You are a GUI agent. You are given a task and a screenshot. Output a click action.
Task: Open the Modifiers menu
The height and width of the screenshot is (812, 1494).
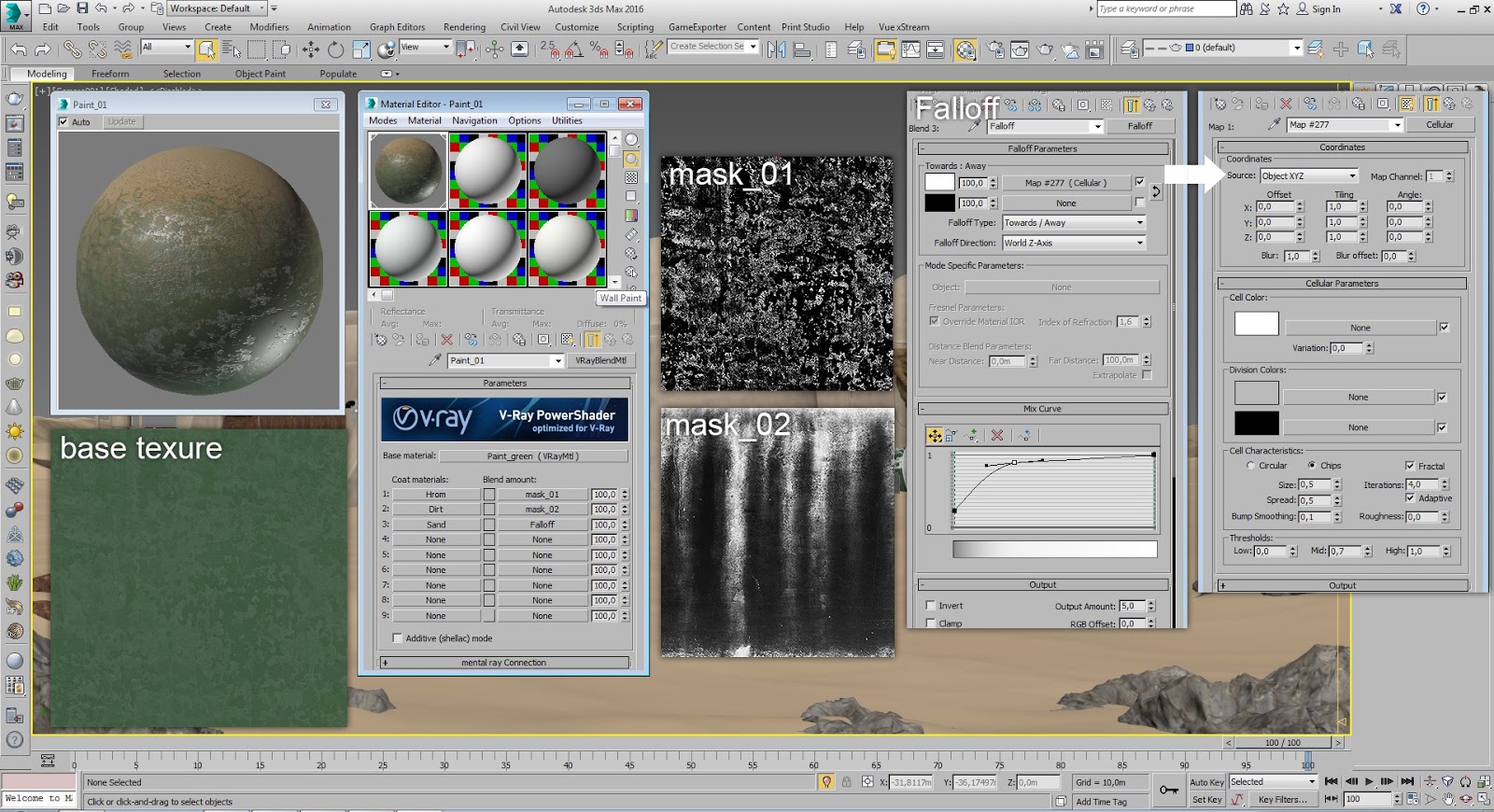click(x=269, y=27)
